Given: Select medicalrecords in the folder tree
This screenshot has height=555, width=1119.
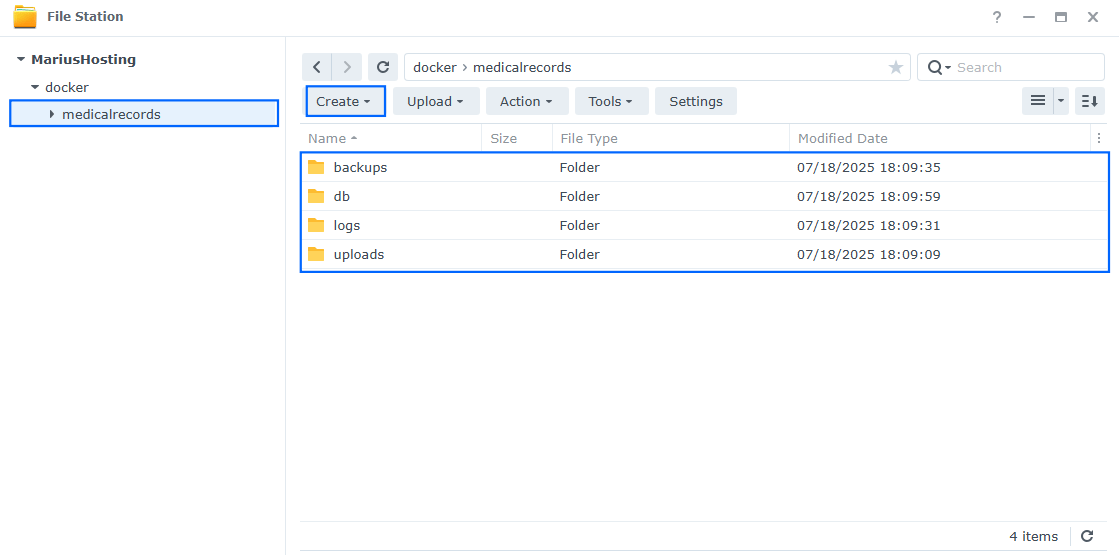Looking at the screenshot, I should point(111,114).
